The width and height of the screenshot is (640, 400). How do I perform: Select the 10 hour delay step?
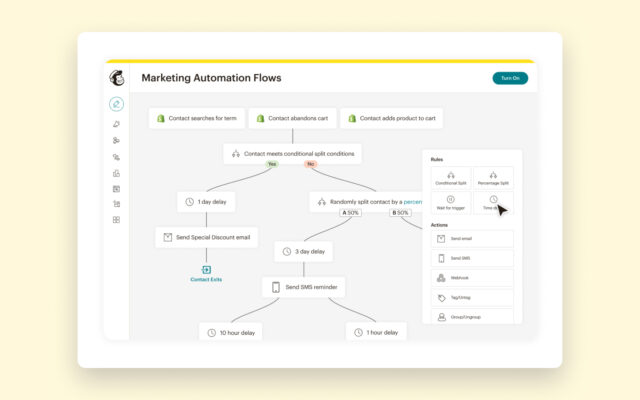231,331
